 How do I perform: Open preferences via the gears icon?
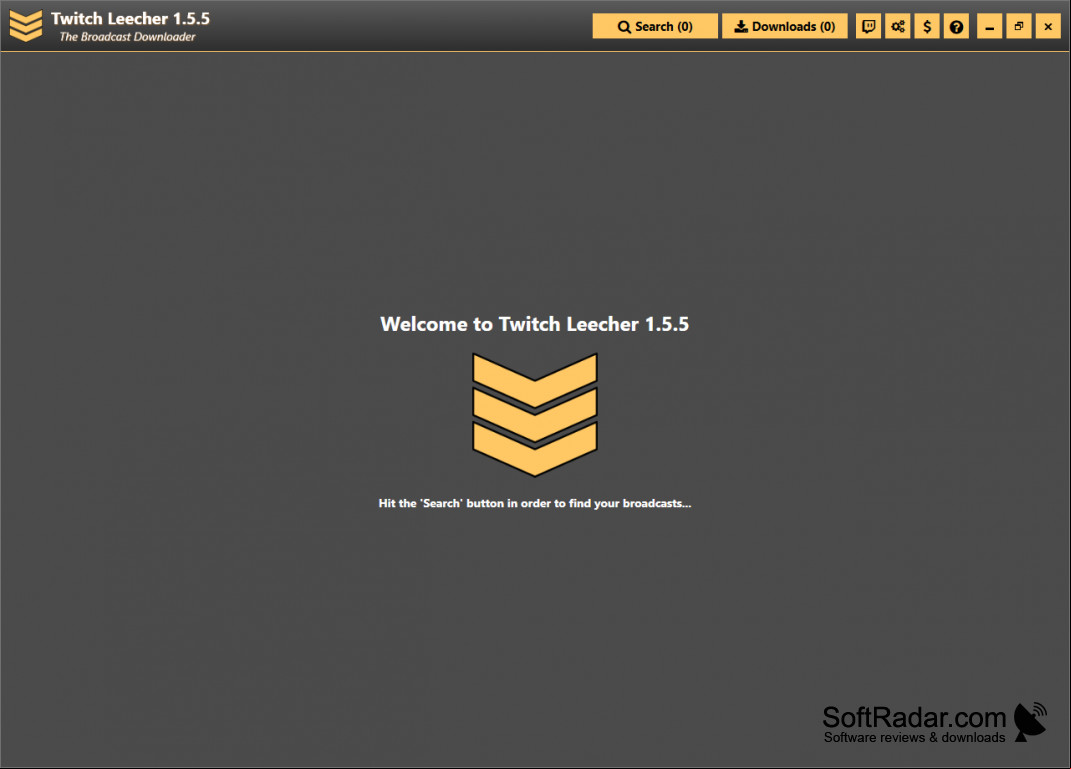pyautogui.click(x=898, y=27)
